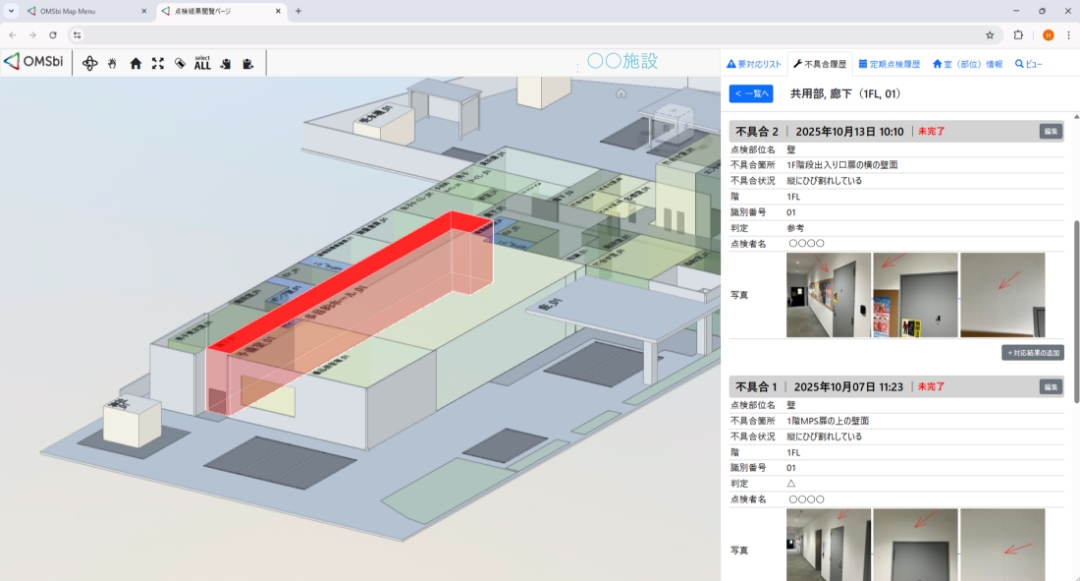The width and height of the screenshot is (1080, 581).
Task: Select the pan hand tool
Action: pyautogui.click(x=112, y=63)
